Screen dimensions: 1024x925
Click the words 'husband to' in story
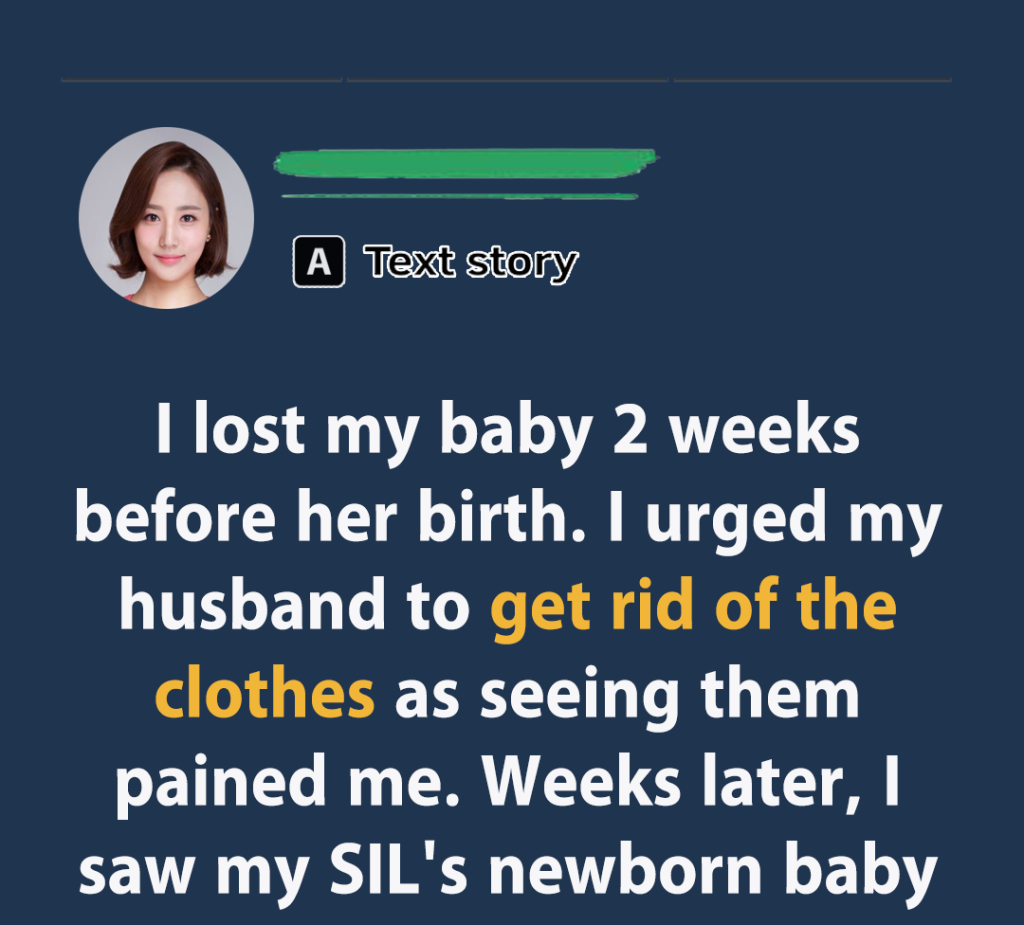click(x=295, y=606)
